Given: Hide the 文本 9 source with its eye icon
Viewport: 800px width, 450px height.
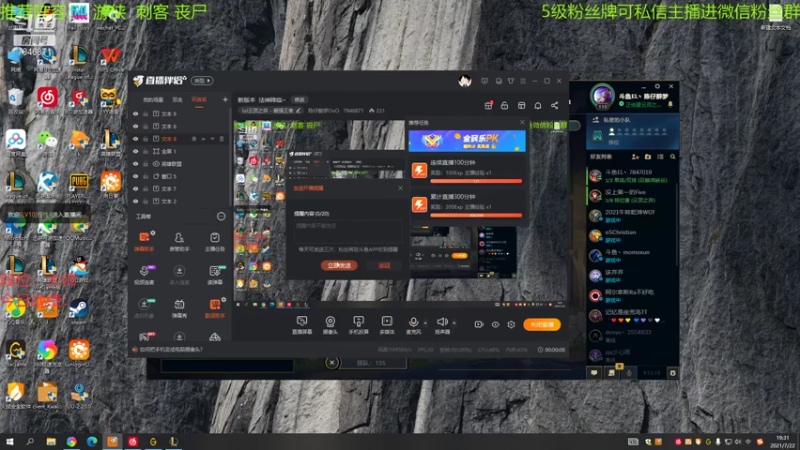Looking at the screenshot, I should 135,114.
